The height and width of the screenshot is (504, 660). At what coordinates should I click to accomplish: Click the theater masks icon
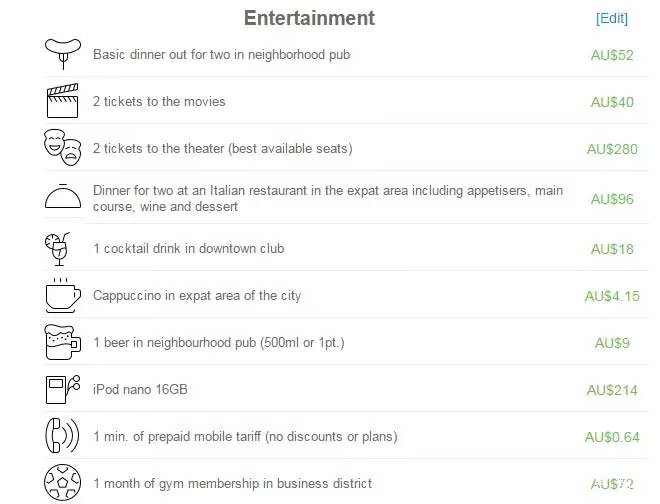(62, 147)
